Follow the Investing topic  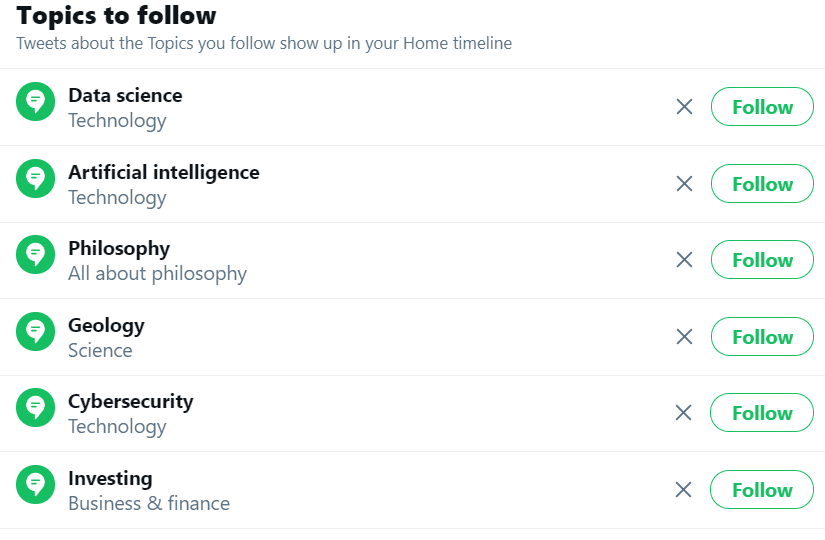(x=762, y=490)
